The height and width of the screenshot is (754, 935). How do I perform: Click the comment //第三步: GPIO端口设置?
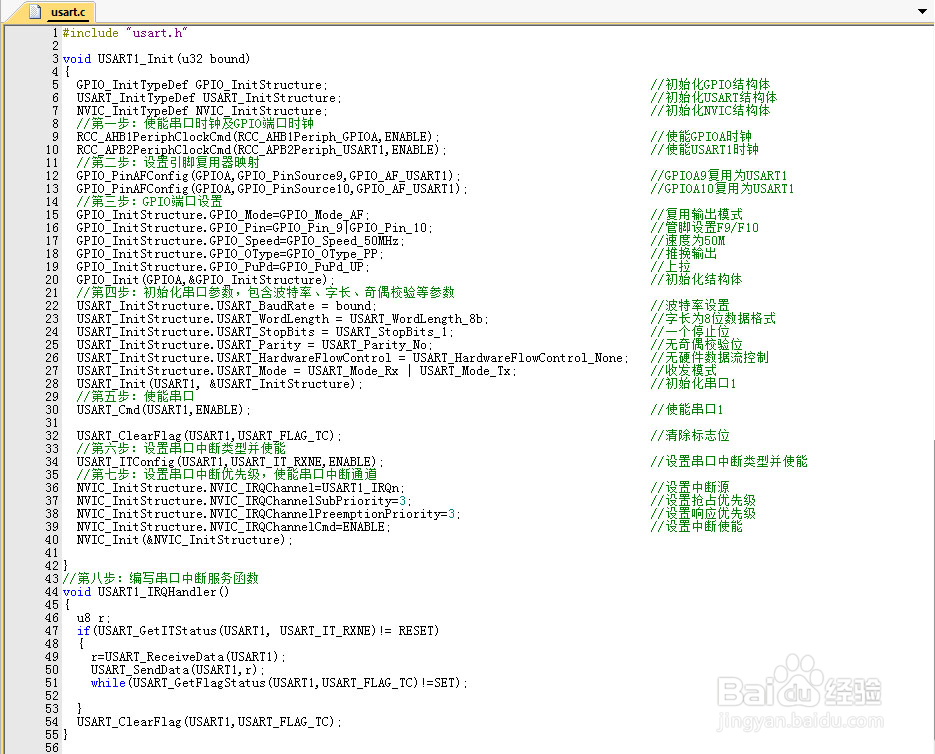[x=150, y=202]
